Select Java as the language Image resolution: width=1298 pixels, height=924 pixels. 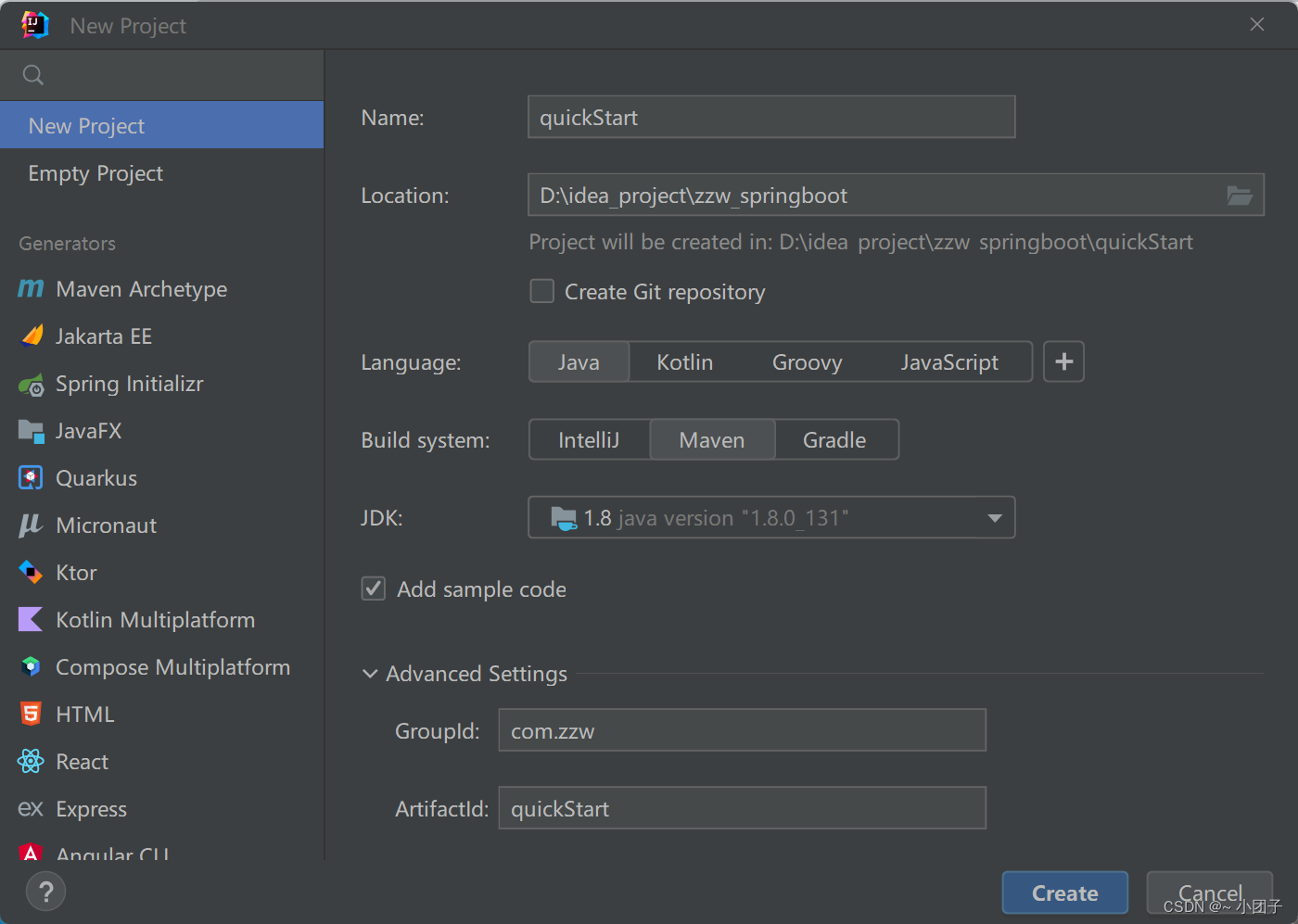point(579,362)
